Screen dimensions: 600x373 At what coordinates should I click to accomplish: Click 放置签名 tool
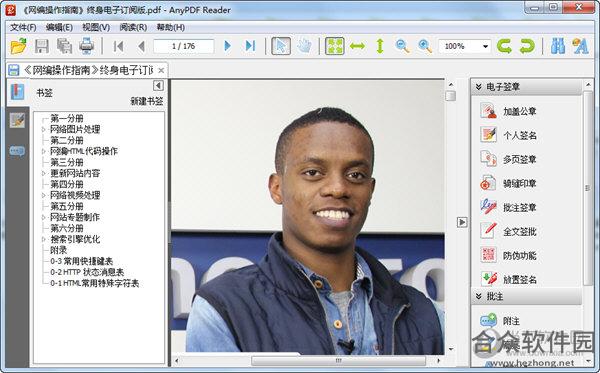tap(508, 279)
